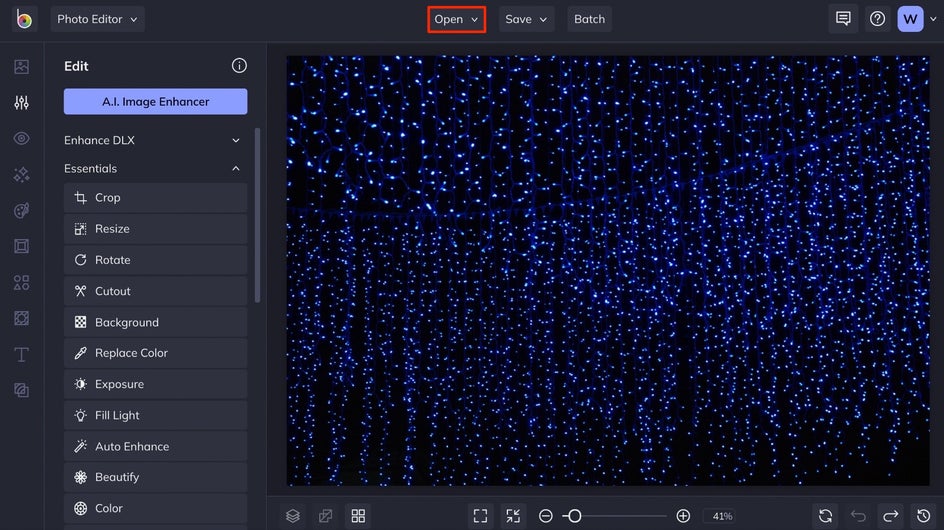Click the zoom slider handle
The width and height of the screenshot is (944, 530).
(x=574, y=516)
